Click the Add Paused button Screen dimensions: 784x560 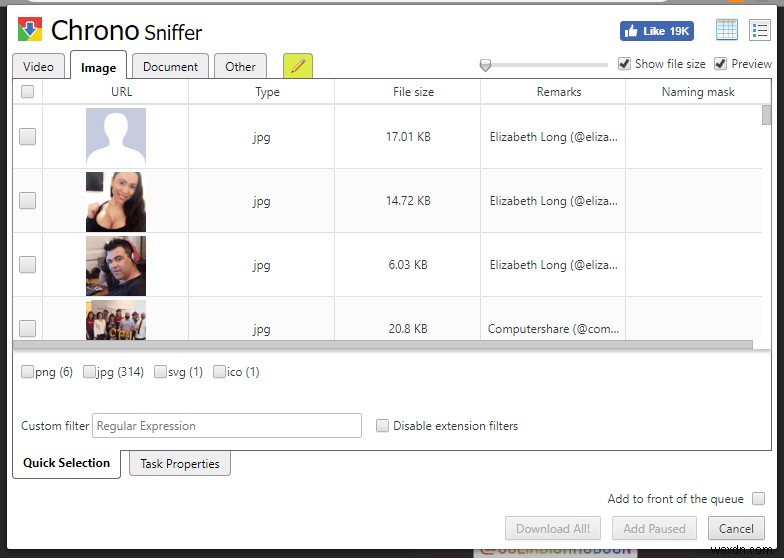point(654,528)
